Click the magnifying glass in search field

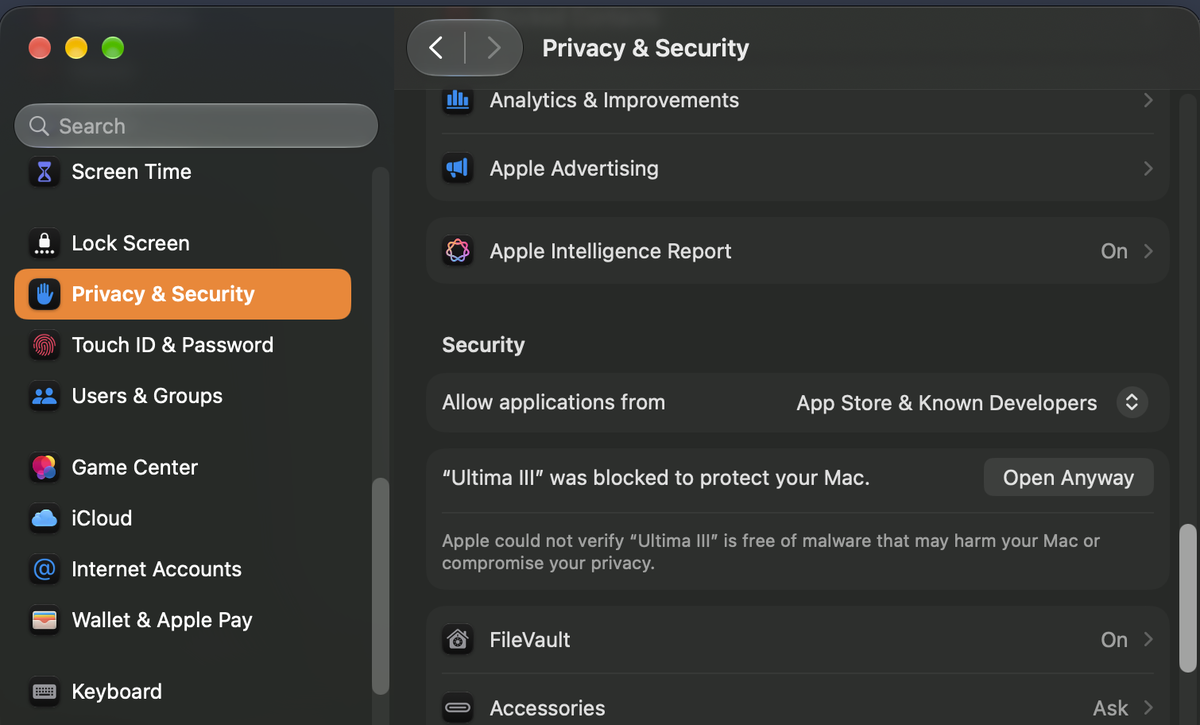(x=39, y=126)
